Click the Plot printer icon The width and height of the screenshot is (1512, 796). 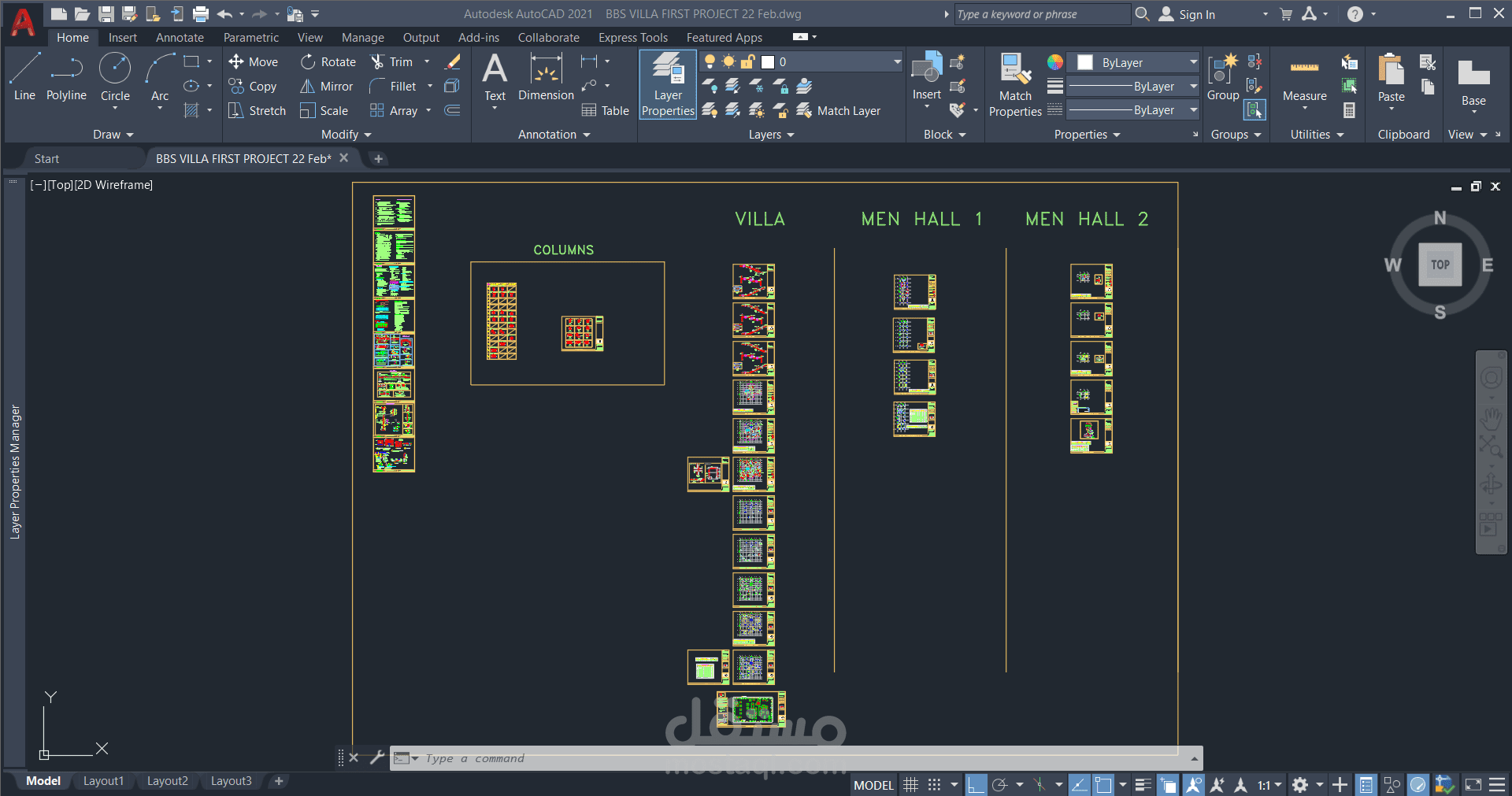201,13
